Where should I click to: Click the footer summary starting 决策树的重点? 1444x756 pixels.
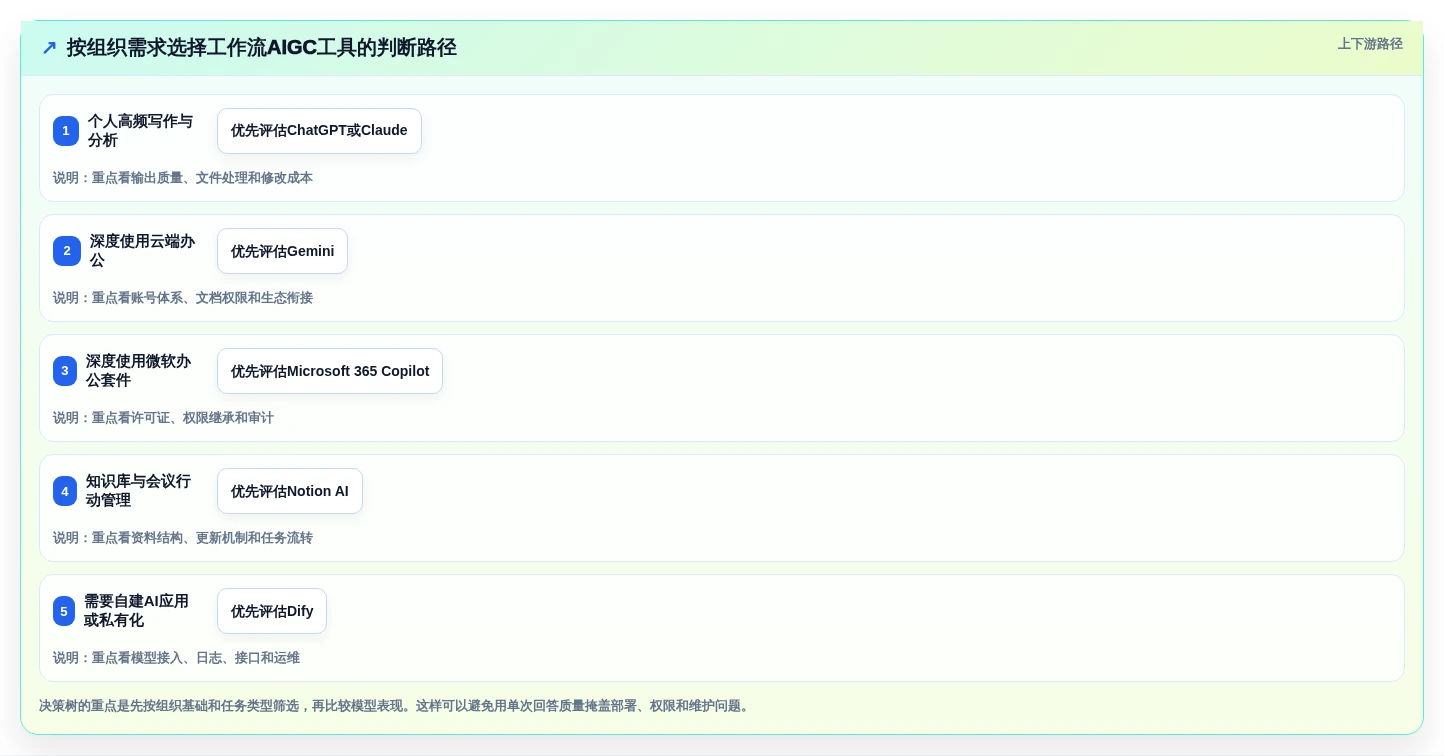point(396,706)
